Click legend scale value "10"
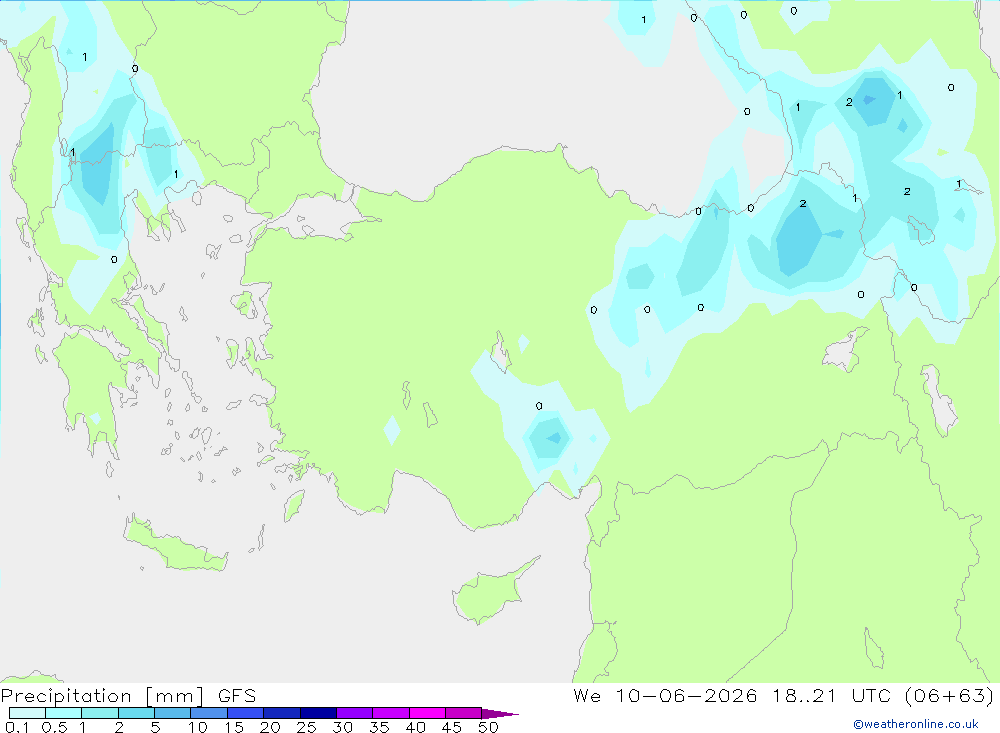This screenshot has width=1000, height=733. click(198, 727)
